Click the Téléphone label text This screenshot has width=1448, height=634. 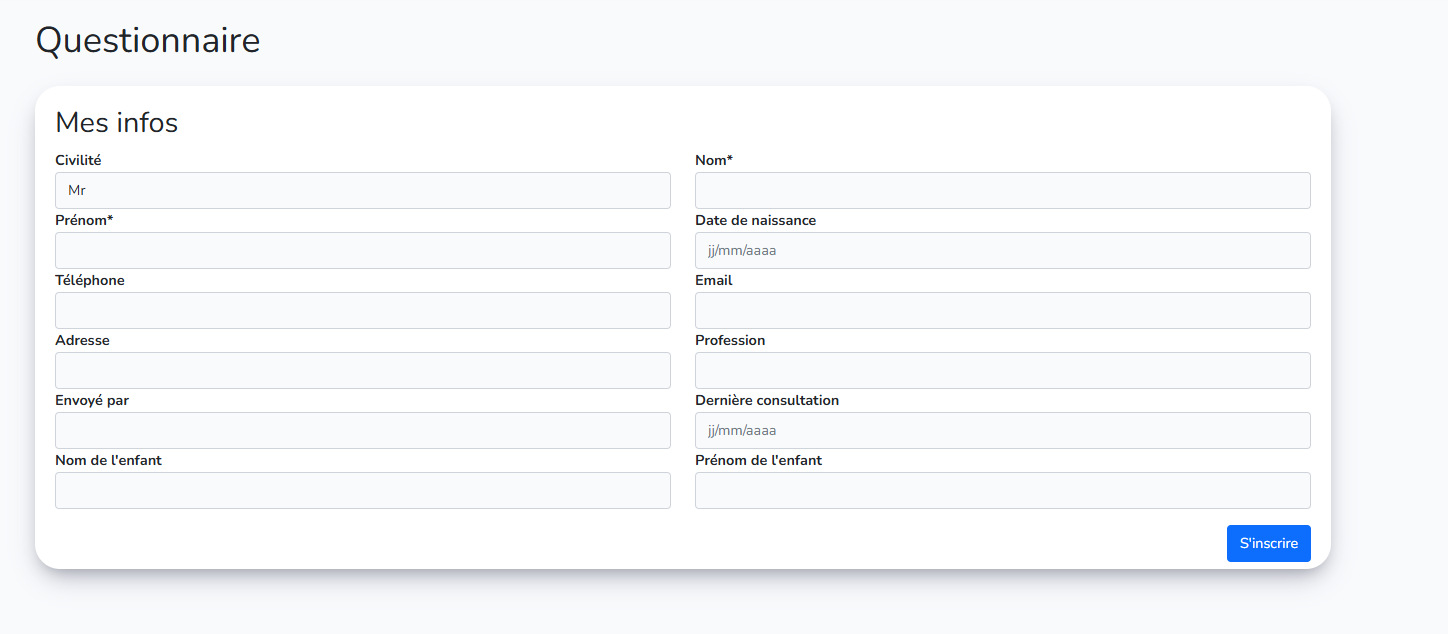[x=90, y=280]
